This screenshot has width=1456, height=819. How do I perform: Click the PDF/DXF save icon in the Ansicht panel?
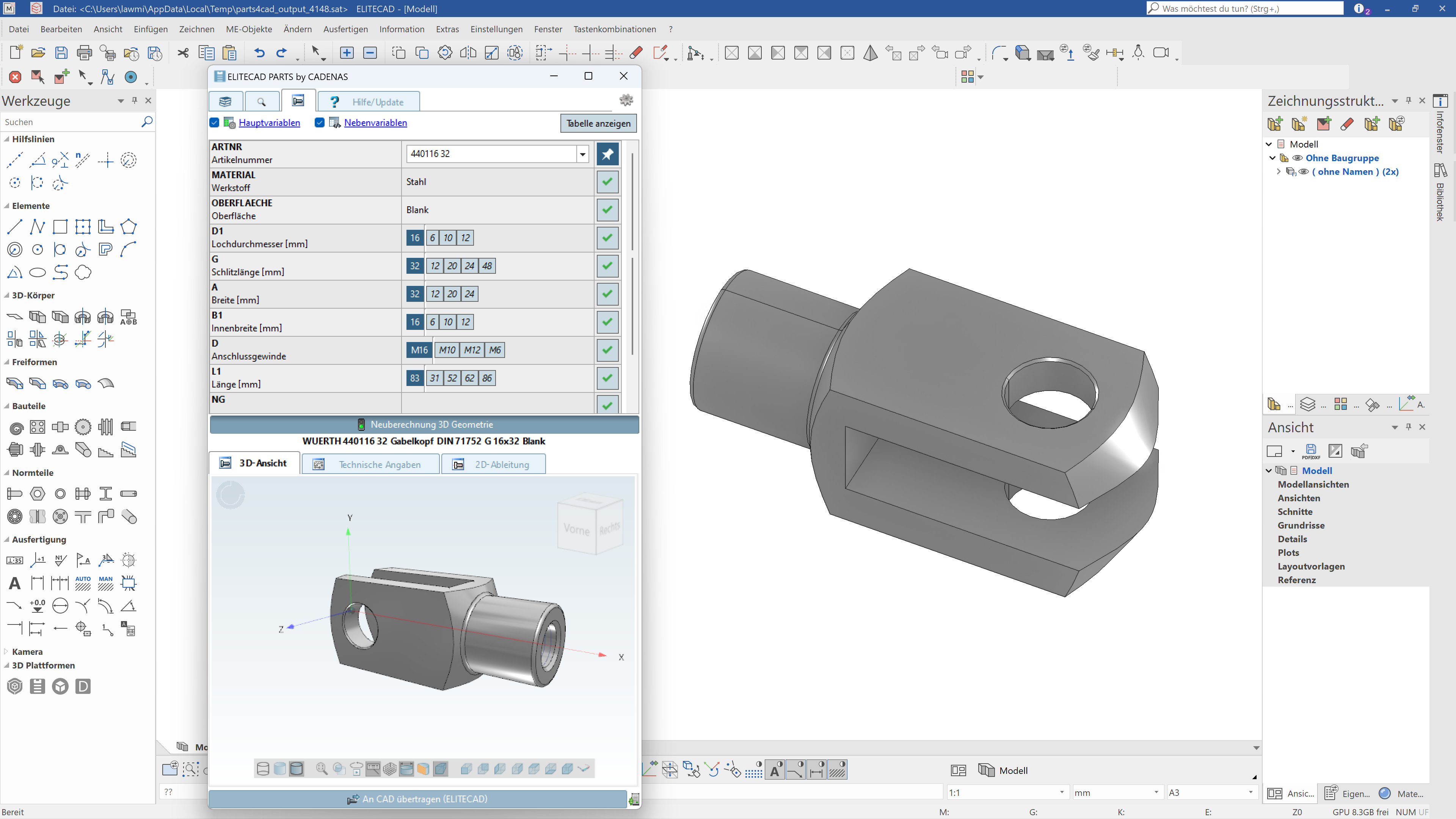tap(1311, 451)
